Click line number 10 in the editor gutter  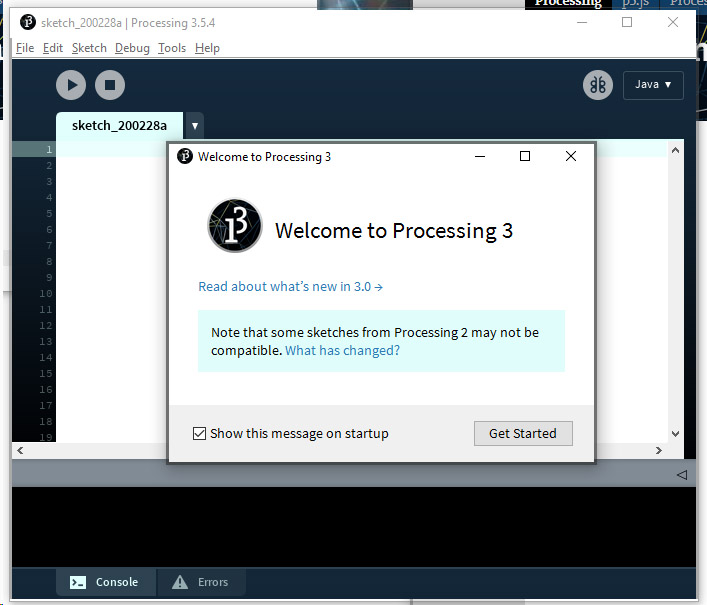click(x=46, y=293)
